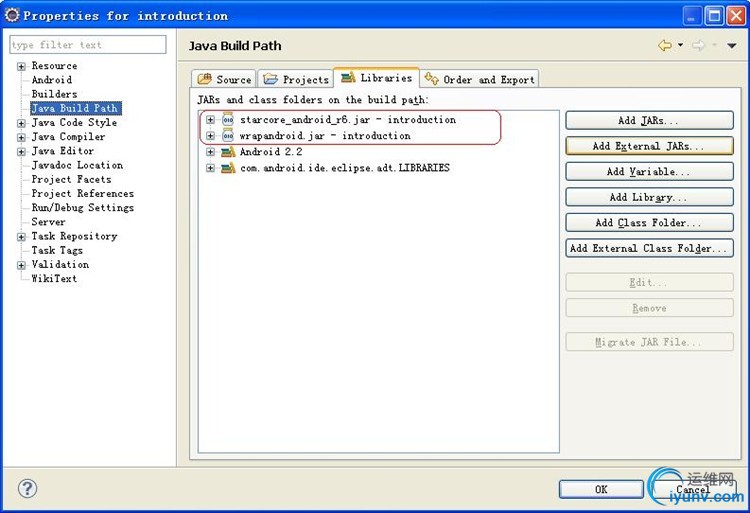
Task: Switch to the Projects tab
Action: pyautogui.click(x=296, y=79)
